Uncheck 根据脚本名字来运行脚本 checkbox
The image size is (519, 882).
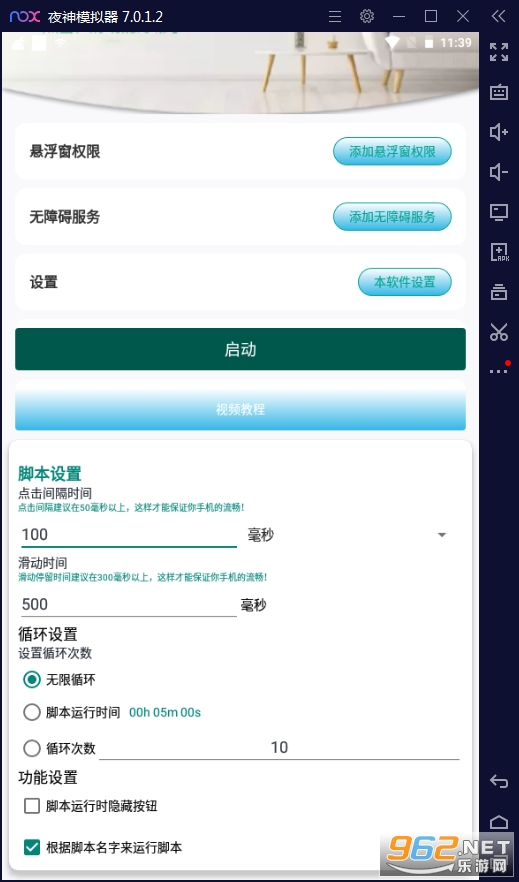[x=32, y=847]
